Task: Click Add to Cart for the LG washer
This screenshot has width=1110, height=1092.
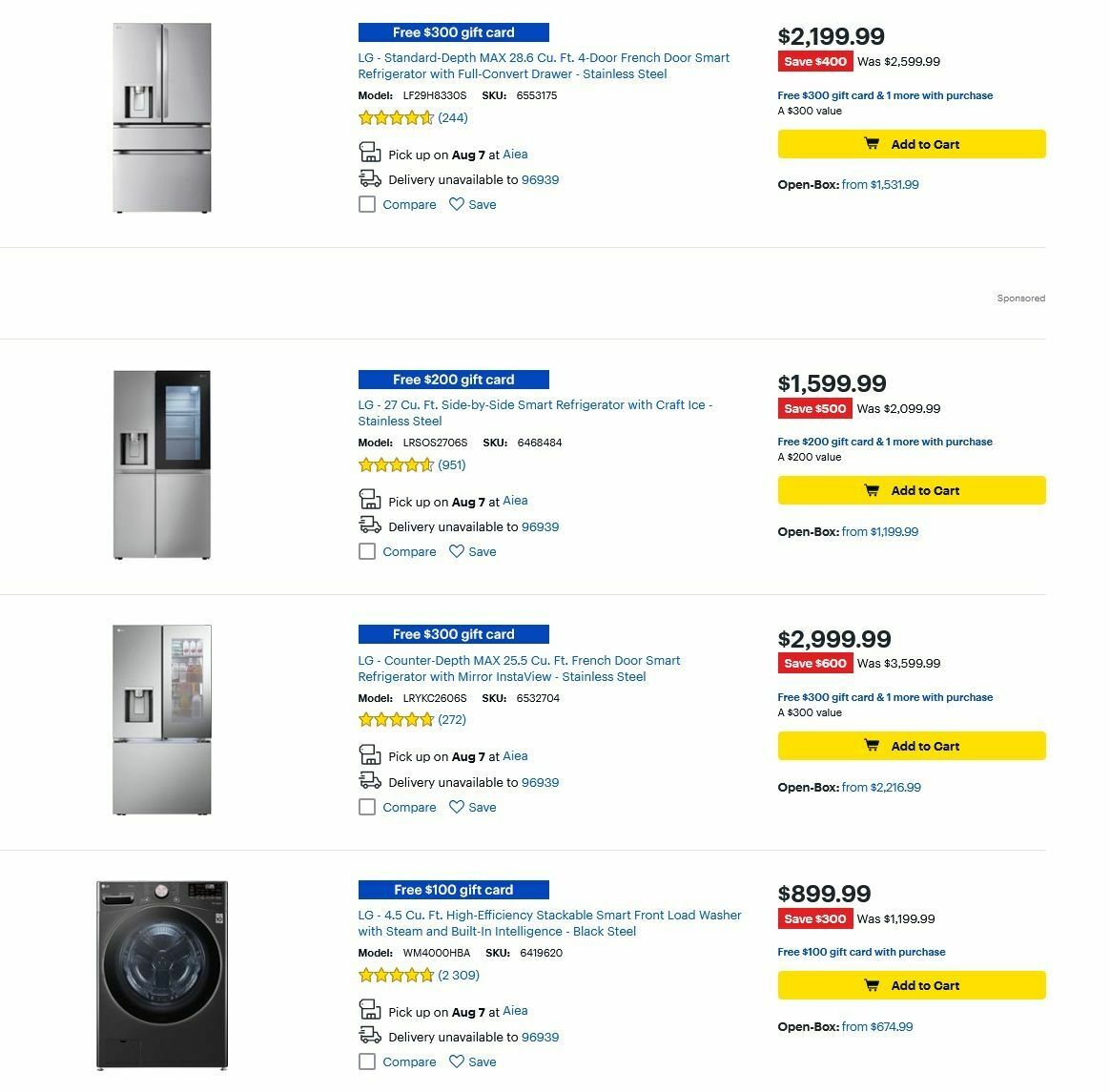Action: pos(911,985)
